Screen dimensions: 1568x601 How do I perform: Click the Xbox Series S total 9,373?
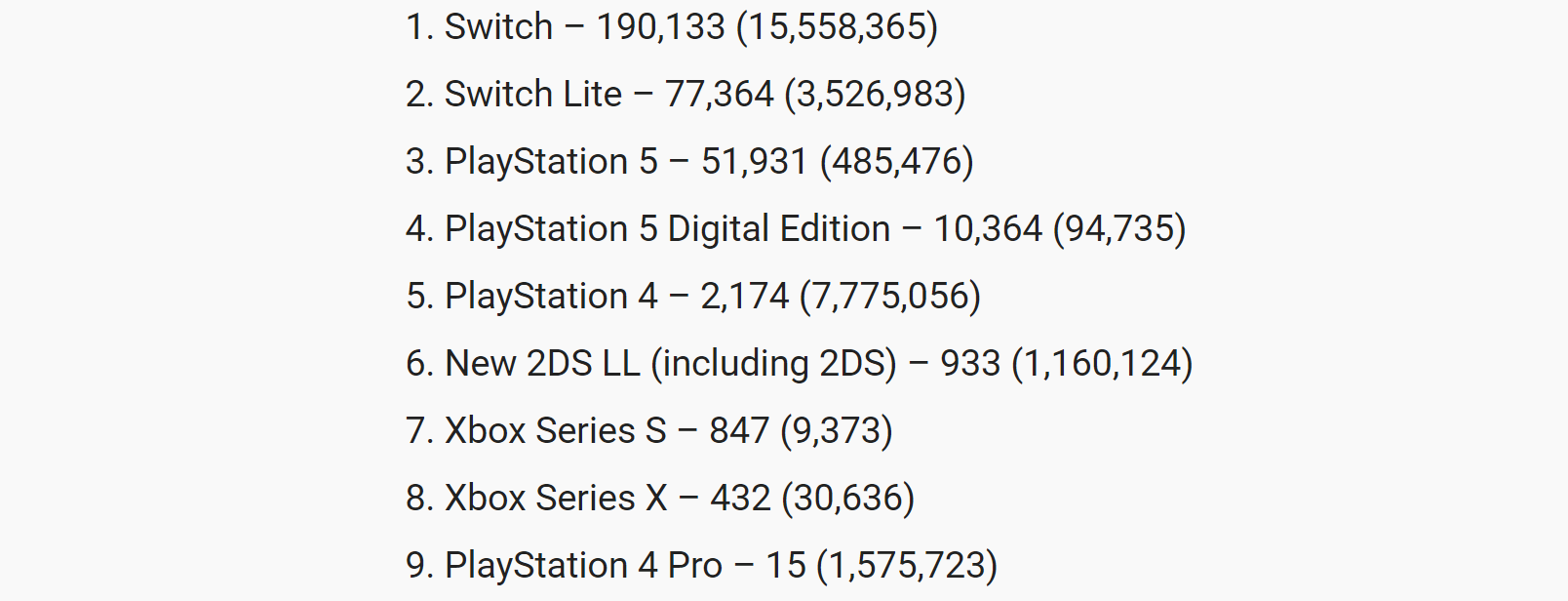click(x=837, y=430)
